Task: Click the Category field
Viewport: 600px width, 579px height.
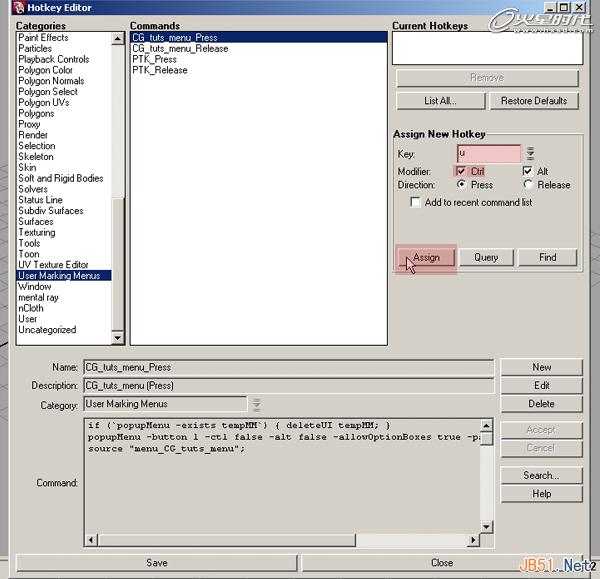Action: (x=165, y=404)
